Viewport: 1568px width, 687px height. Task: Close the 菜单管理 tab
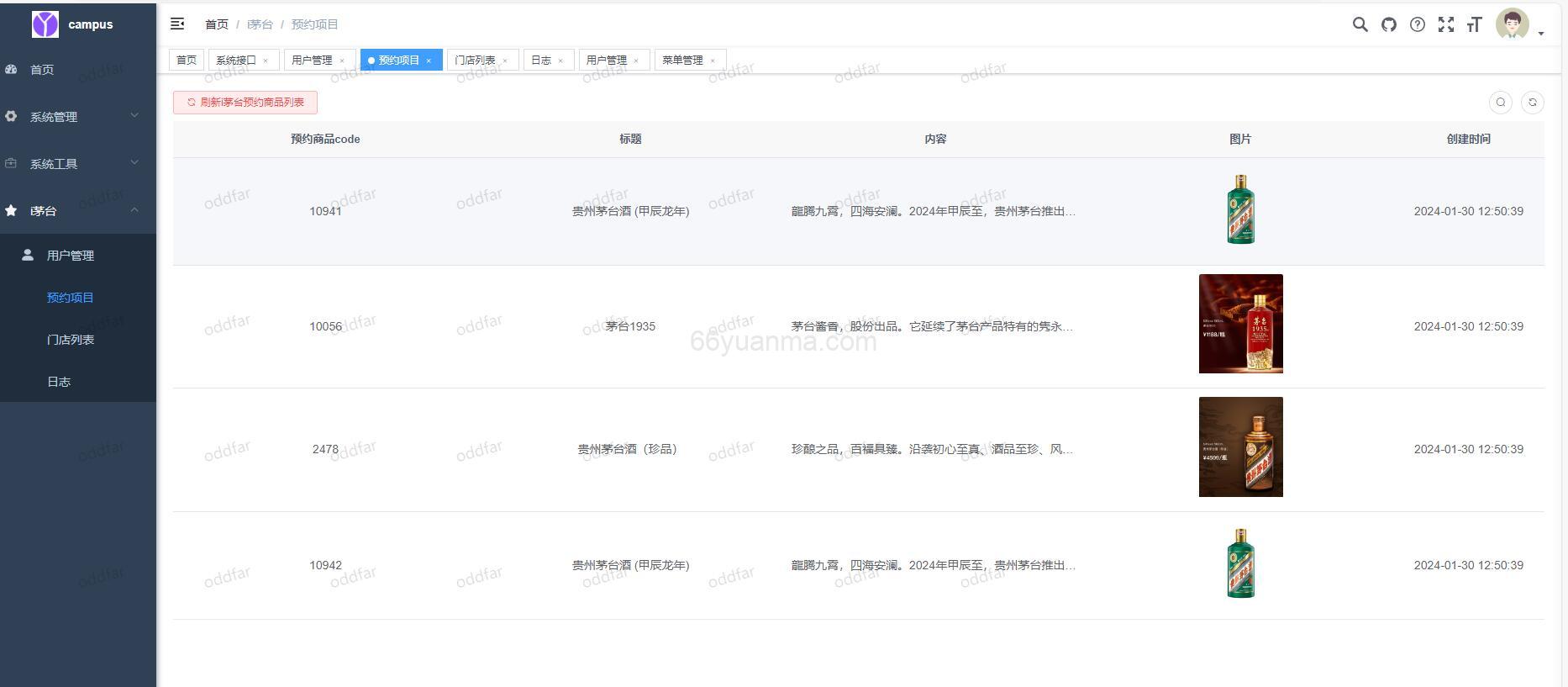713,61
